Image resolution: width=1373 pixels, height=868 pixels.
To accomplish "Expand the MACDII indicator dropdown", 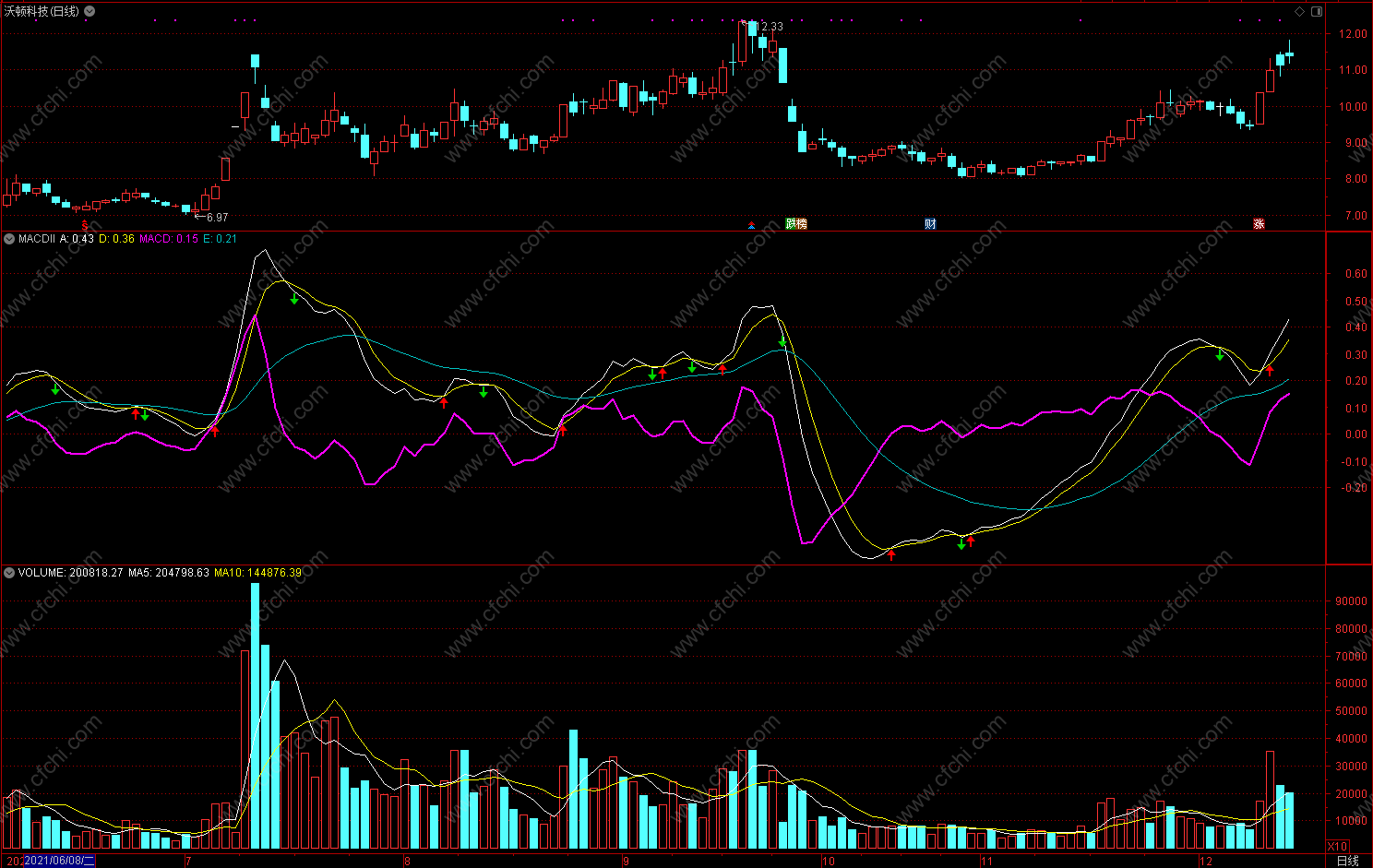I will pos(9,239).
